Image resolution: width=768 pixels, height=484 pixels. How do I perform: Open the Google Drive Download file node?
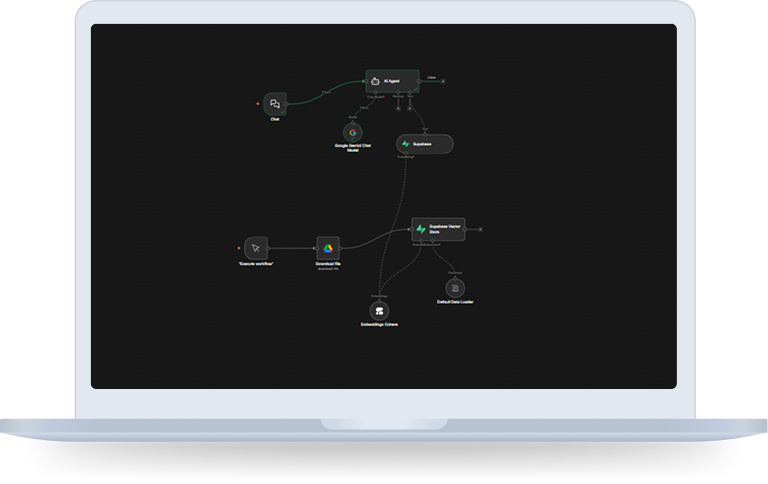[328, 248]
